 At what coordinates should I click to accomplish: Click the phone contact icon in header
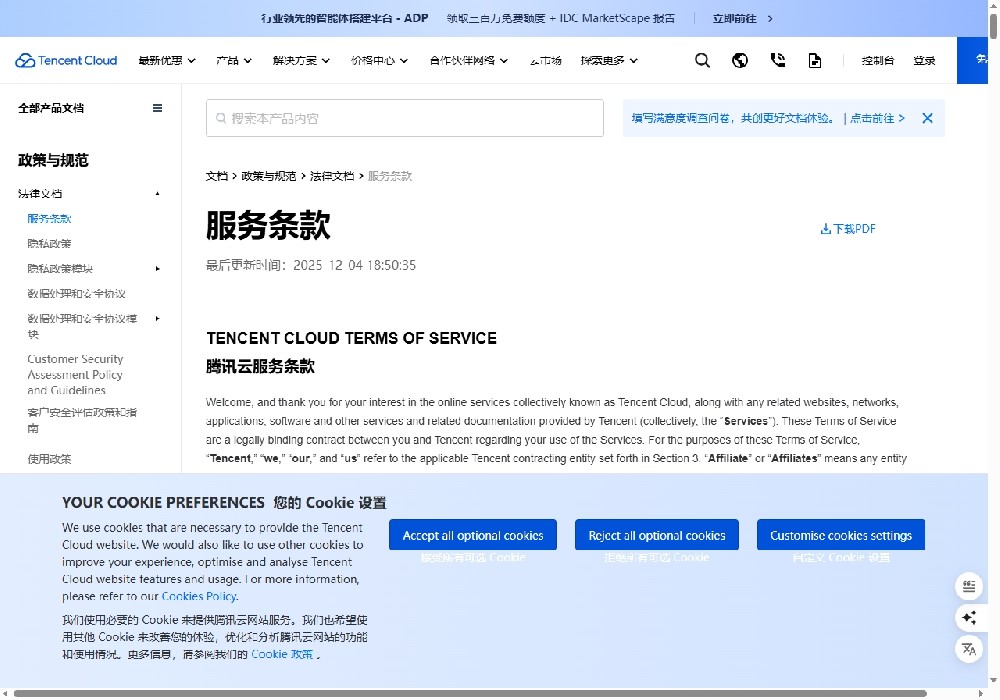[778, 60]
